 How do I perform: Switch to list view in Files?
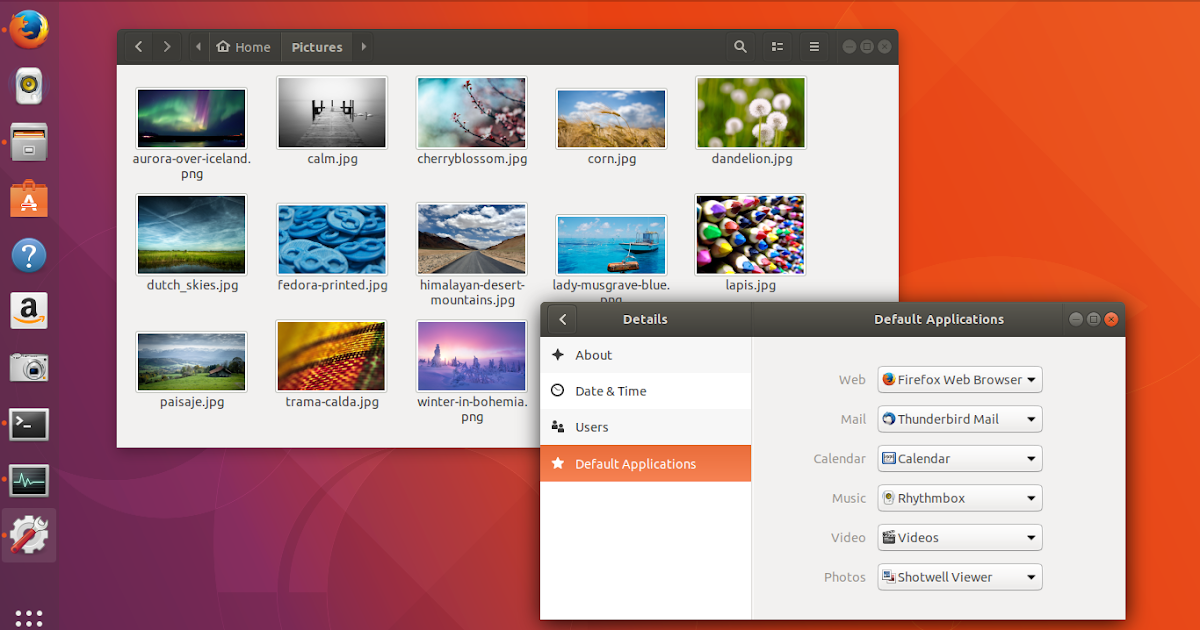click(777, 46)
